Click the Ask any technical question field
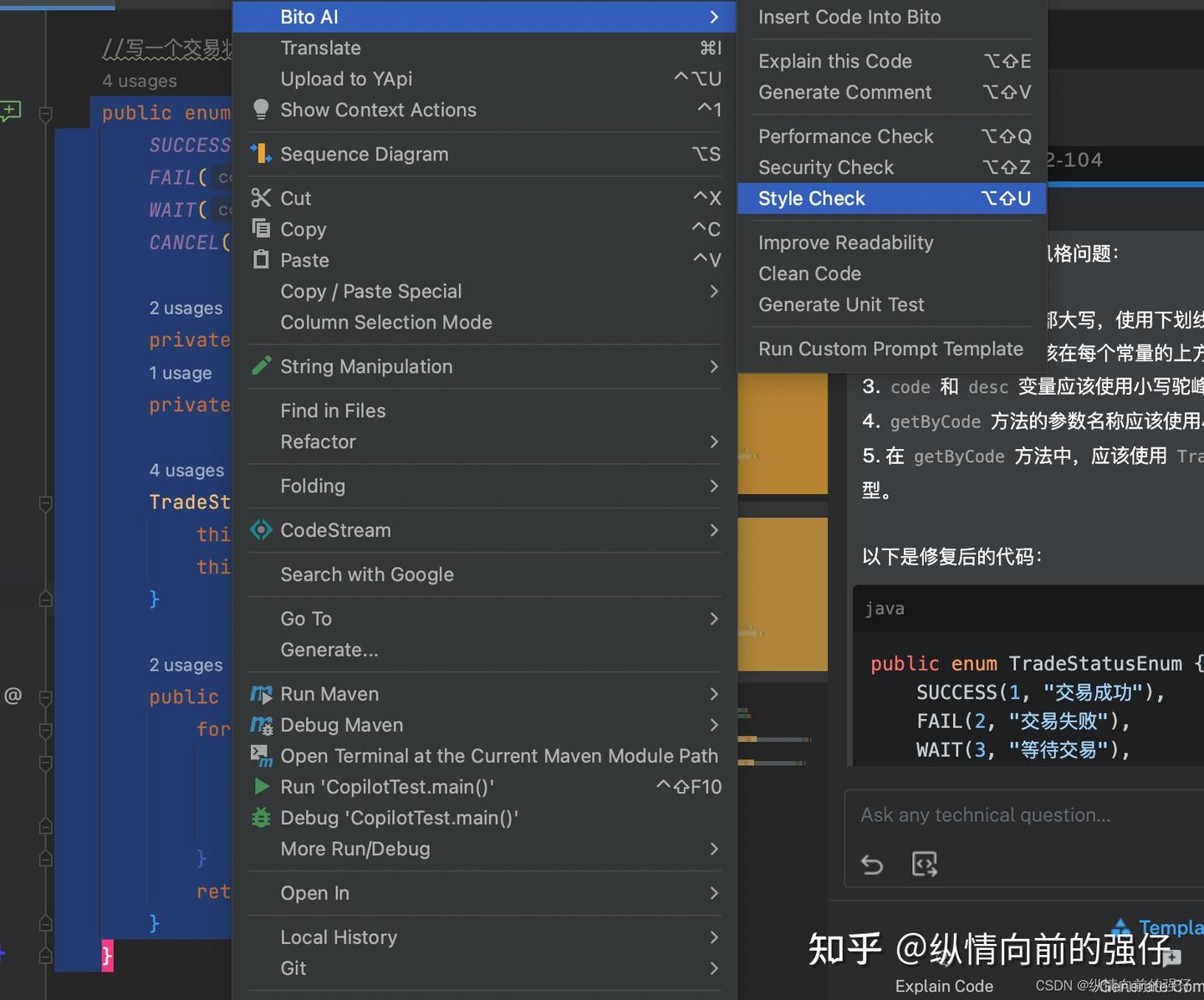1204x1000 pixels. click(x=985, y=814)
